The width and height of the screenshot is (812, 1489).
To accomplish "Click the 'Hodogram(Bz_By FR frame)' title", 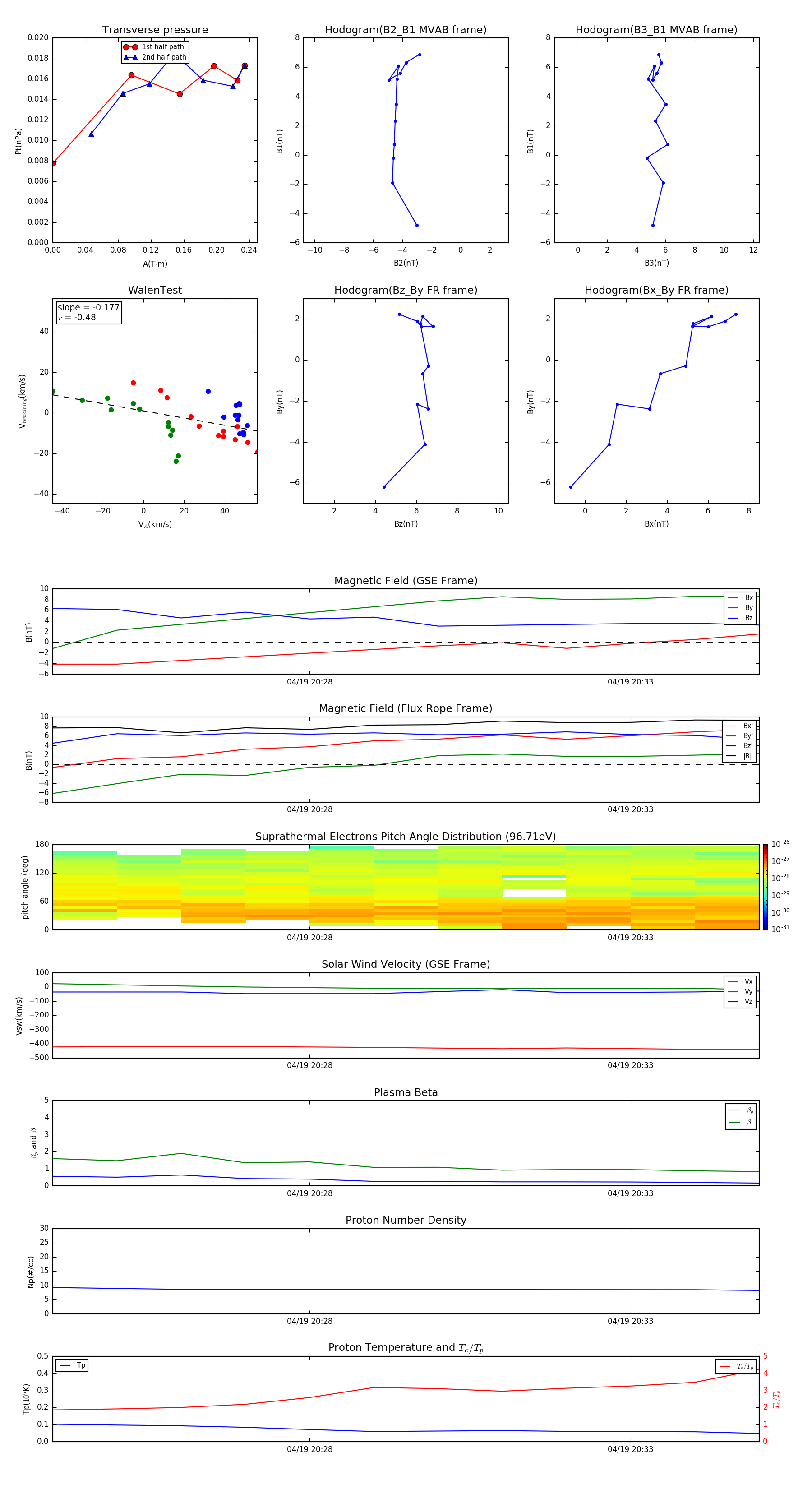I will coord(406,290).
